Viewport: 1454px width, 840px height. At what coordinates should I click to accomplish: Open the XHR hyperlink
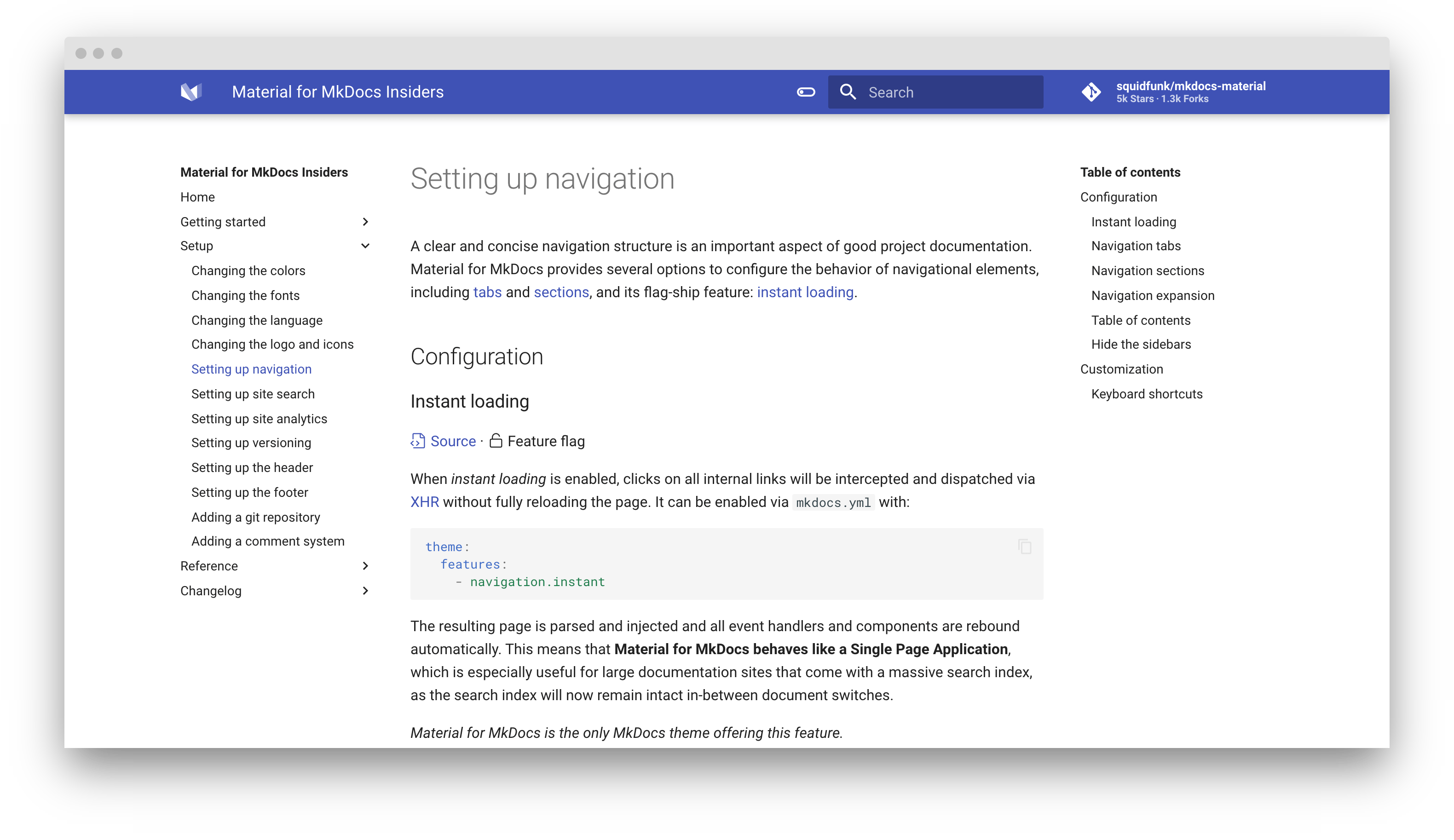[x=425, y=502]
